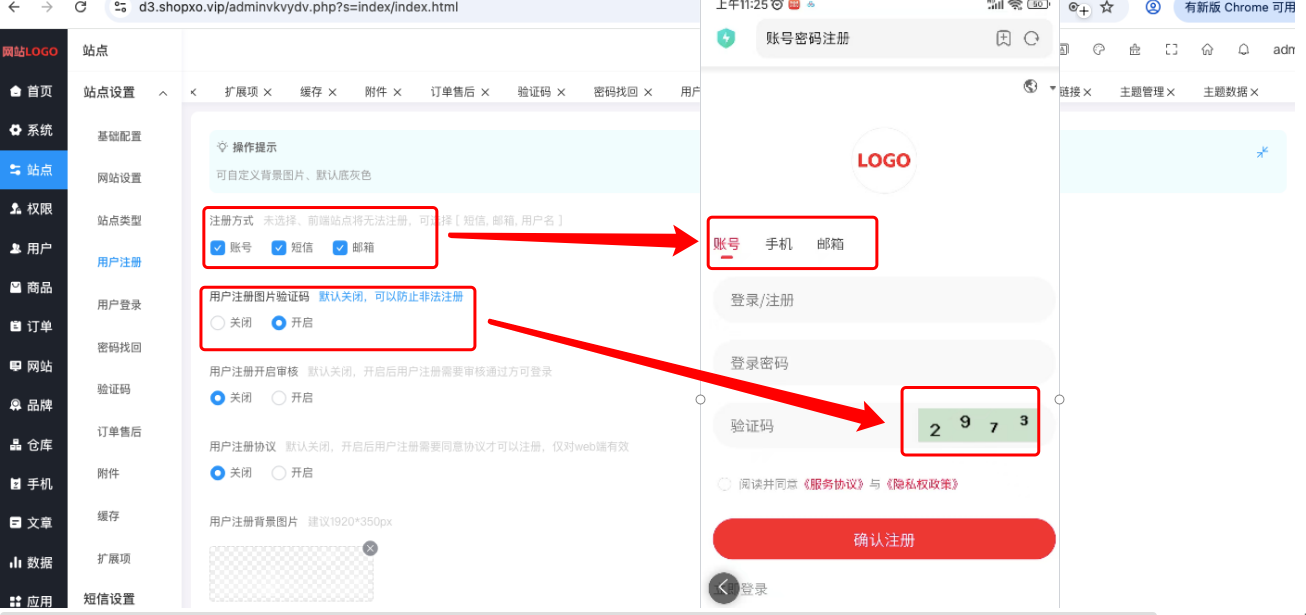Open the 品牌 section in the sidebar

pos(33,405)
